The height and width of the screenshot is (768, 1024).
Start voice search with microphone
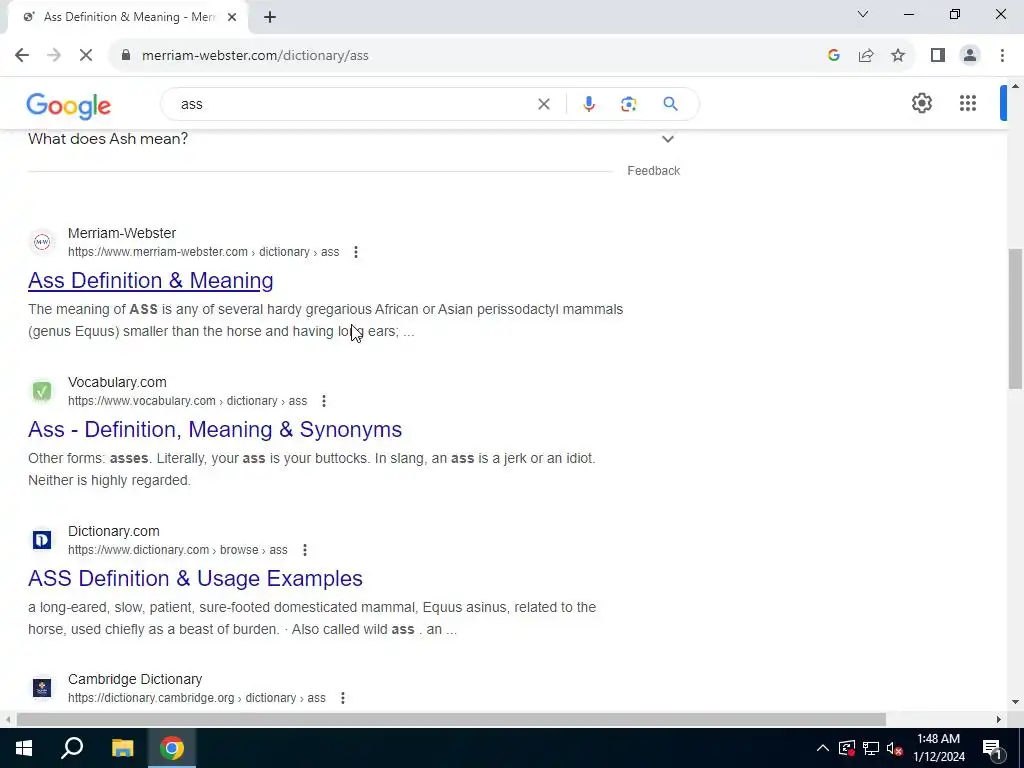[588, 104]
